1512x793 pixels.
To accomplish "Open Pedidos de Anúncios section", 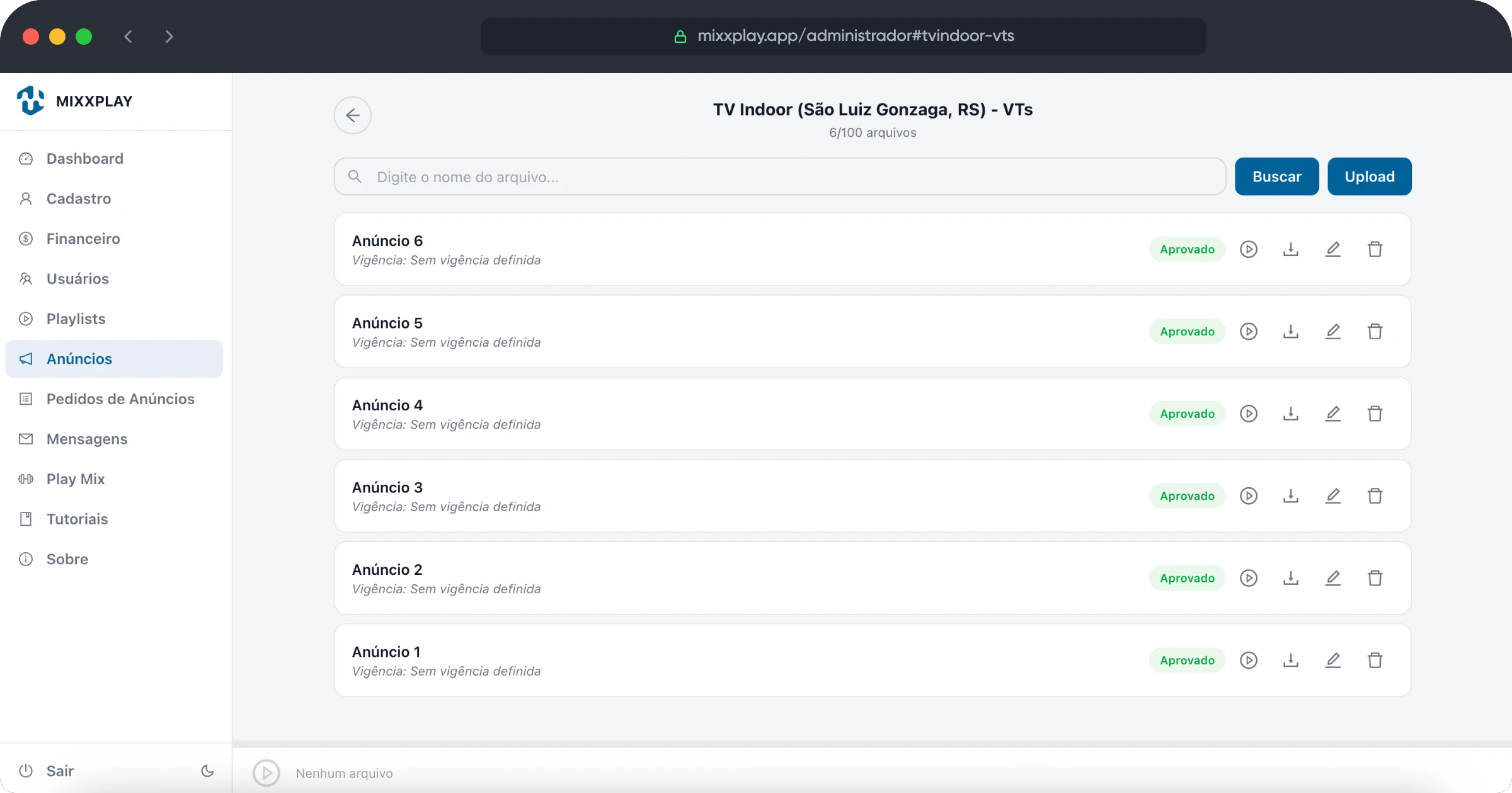I will coord(114,399).
